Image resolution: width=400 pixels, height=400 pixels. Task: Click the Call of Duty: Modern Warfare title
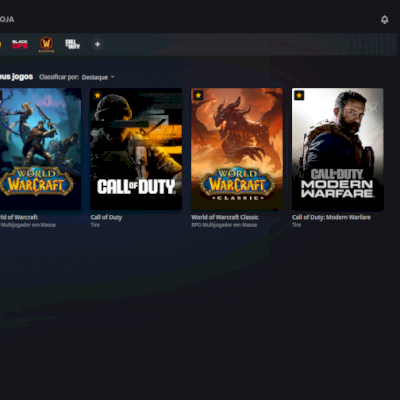[331, 217]
